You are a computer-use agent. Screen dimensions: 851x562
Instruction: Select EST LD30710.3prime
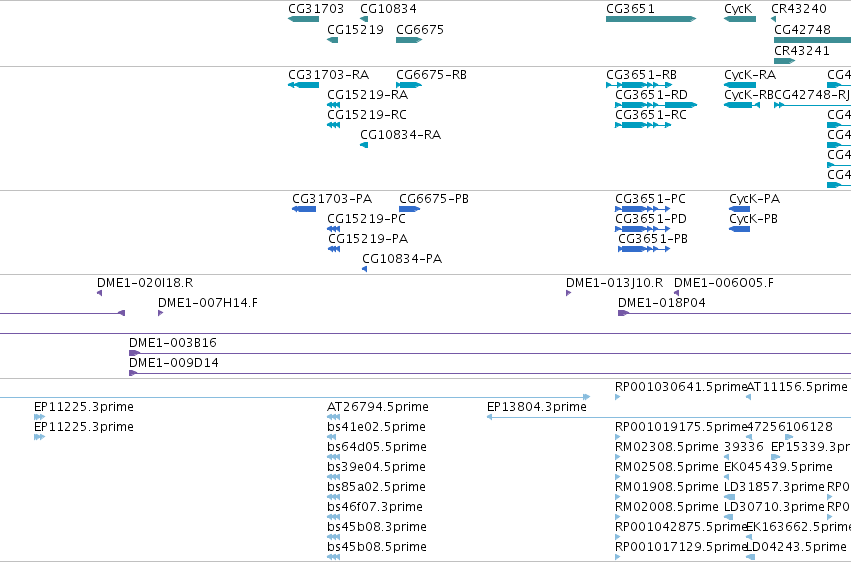pyautogui.click(x=774, y=507)
